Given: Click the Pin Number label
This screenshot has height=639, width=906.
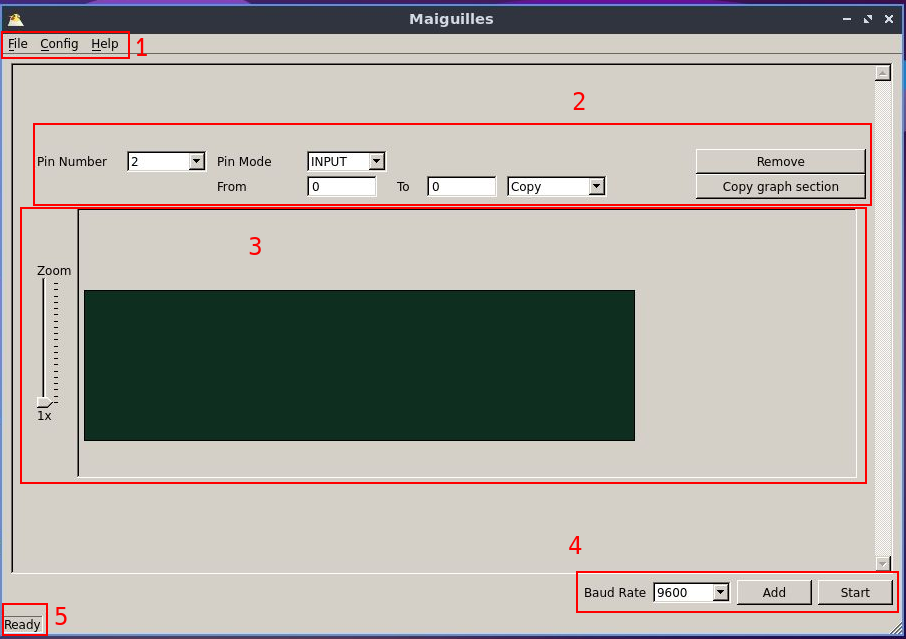Looking at the screenshot, I should tap(72, 161).
